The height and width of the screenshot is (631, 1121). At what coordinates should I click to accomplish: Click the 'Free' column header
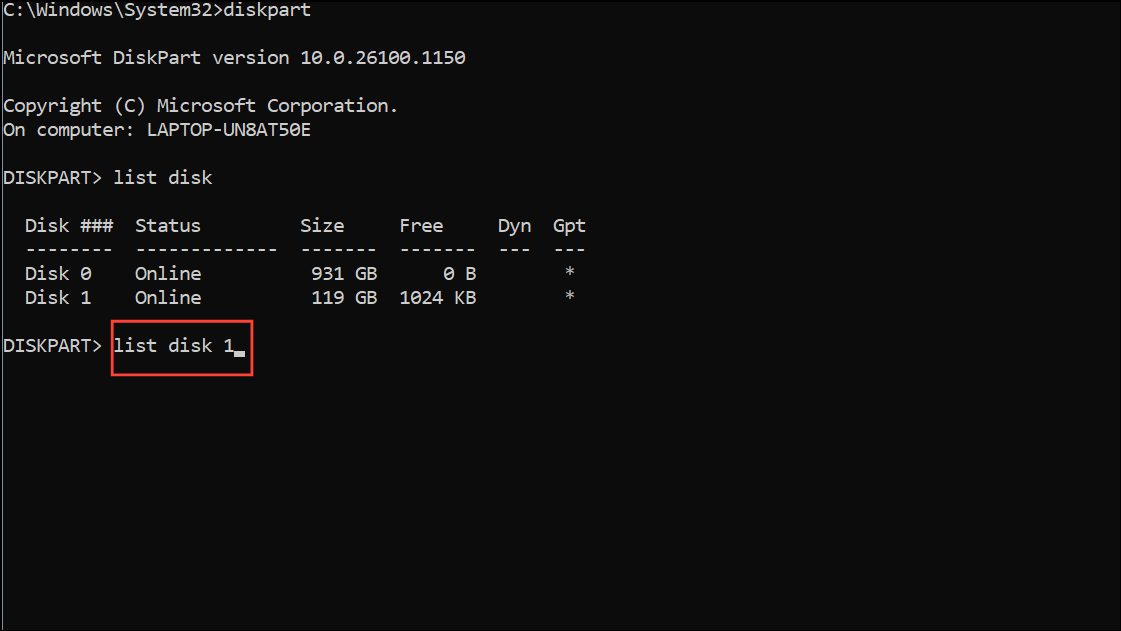tap(421, 226)
